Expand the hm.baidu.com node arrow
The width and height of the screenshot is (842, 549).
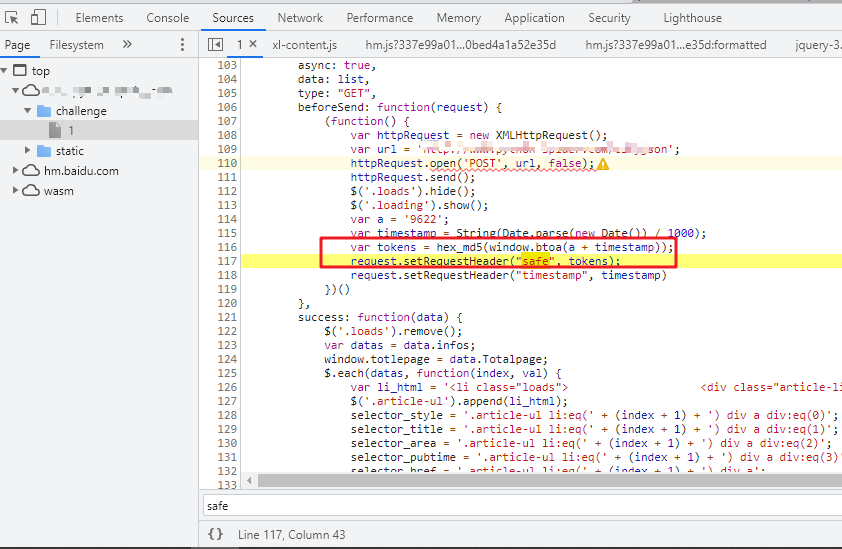click(16, 170)
